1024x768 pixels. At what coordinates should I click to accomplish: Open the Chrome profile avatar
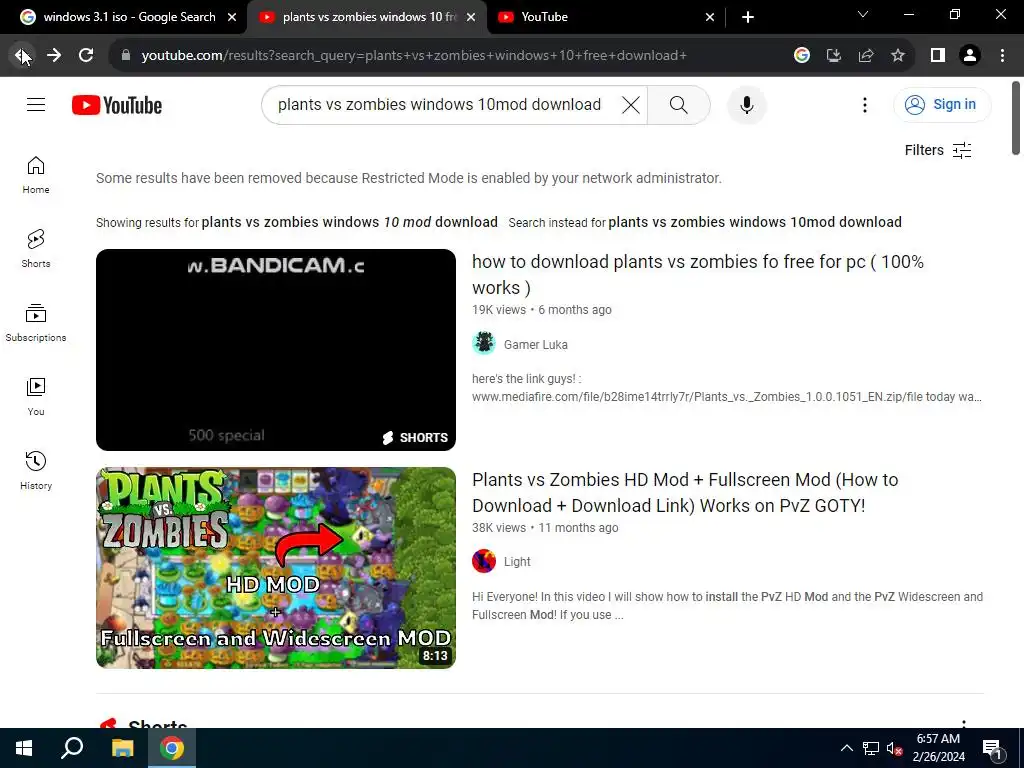point(970,56)
